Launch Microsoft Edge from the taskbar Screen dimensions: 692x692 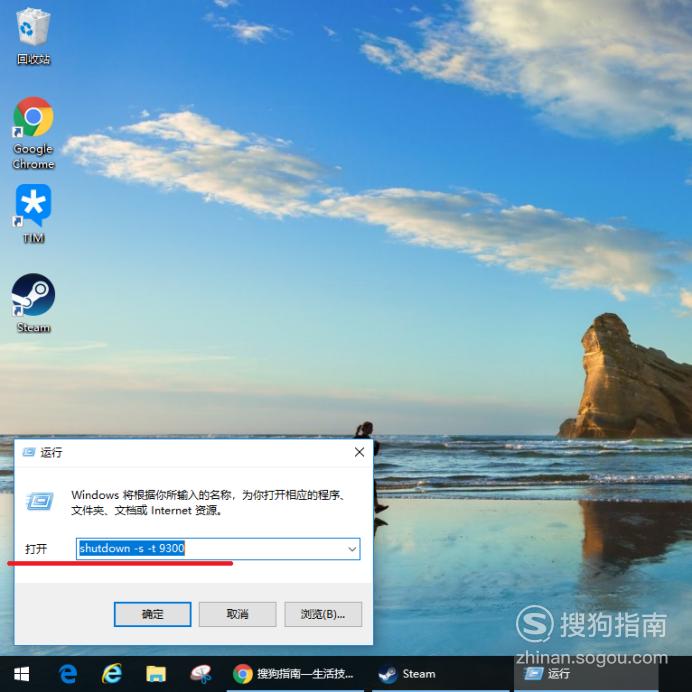pos(68,674)
